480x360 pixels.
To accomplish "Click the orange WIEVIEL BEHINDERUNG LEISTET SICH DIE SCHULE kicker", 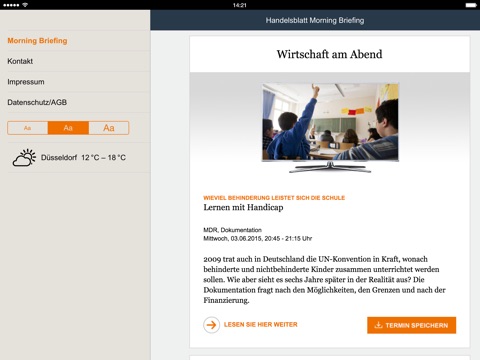I will pos(274,198).
